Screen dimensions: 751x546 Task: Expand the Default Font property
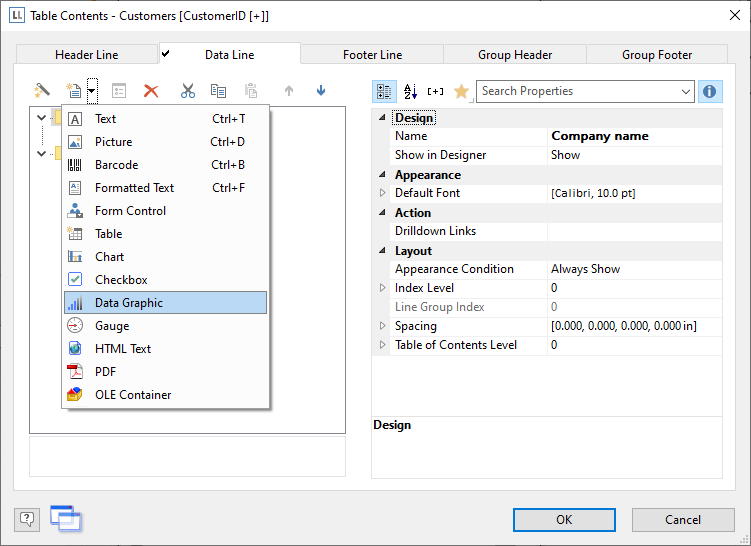tap(382, 193)
